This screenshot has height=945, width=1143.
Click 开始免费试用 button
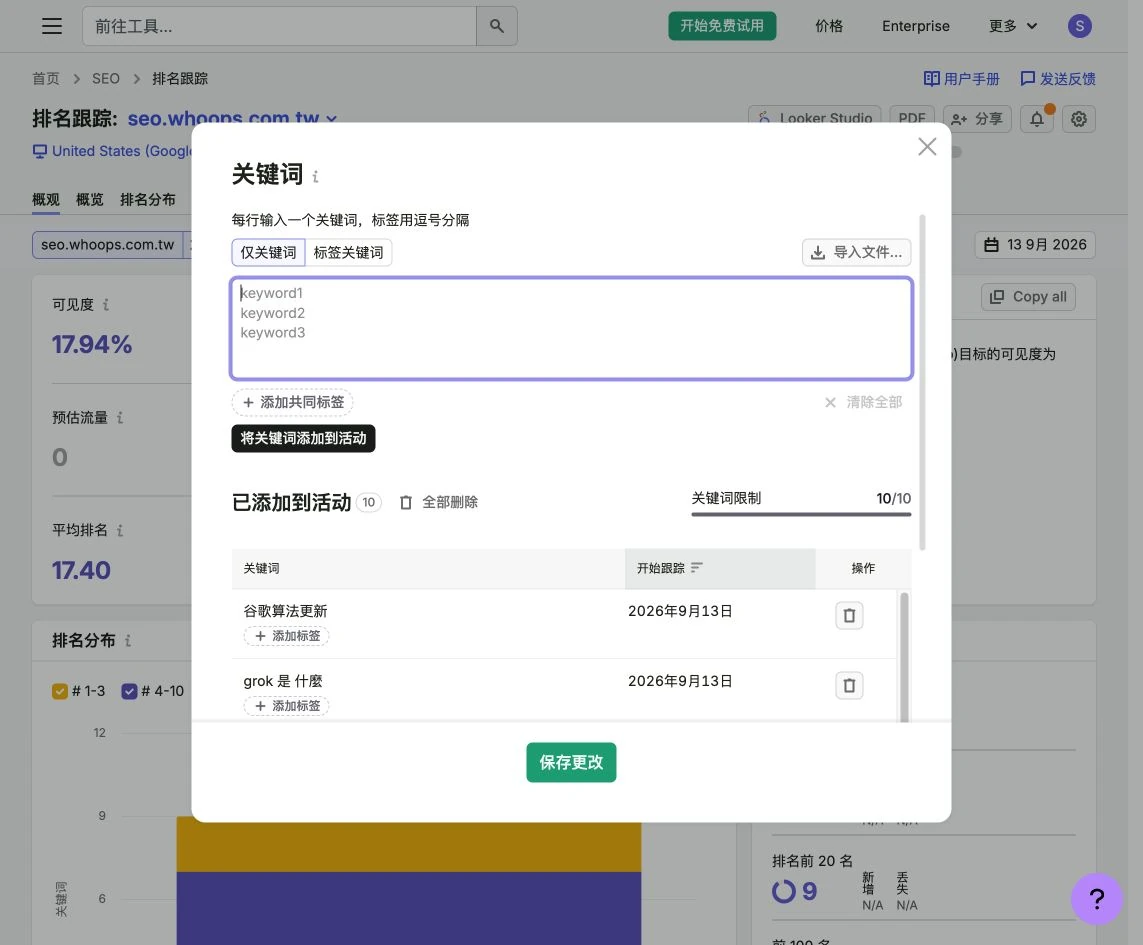tap(722, 26)
